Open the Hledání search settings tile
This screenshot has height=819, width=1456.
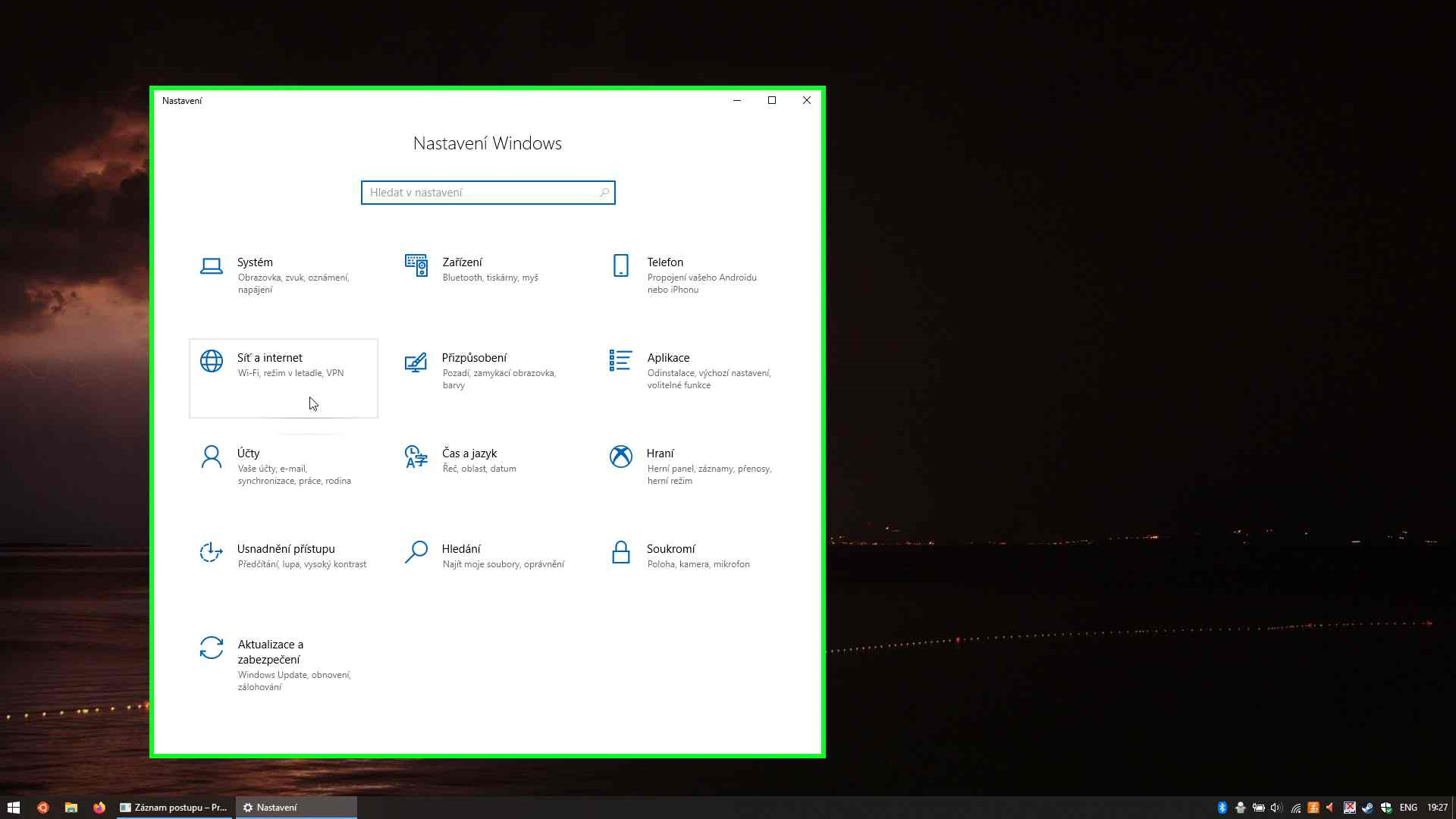click(x=488, y=570)
